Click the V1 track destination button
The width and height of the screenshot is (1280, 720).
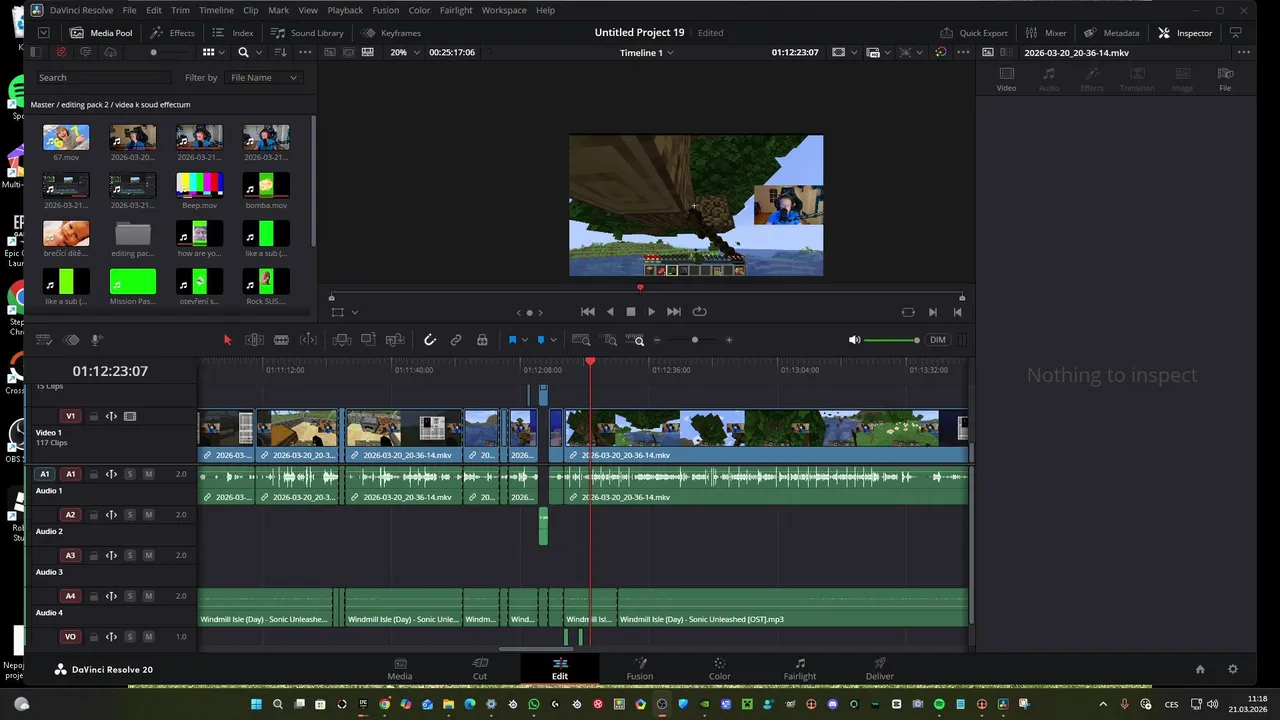[x=70, y=416]
